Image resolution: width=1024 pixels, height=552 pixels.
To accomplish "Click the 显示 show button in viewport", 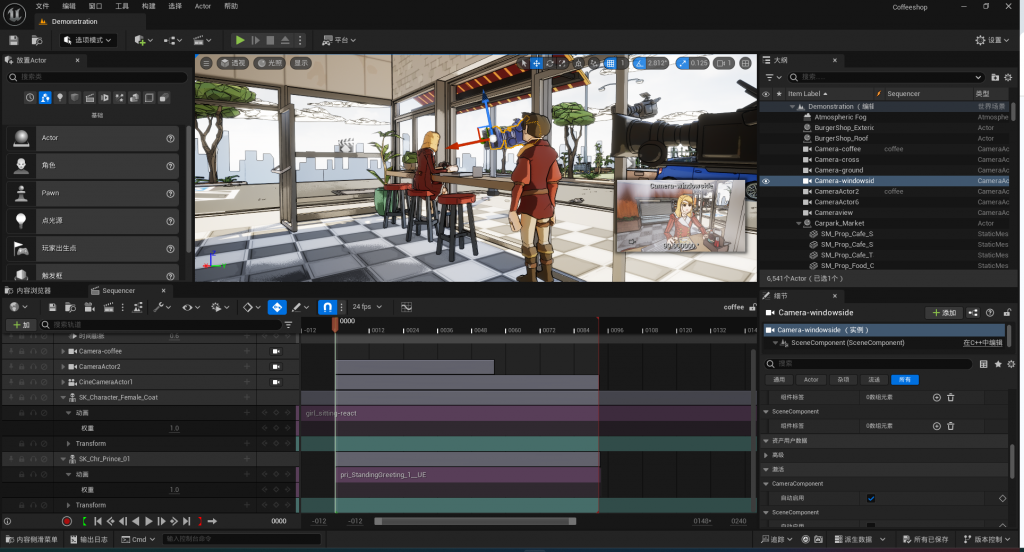I will click(301, 63).
